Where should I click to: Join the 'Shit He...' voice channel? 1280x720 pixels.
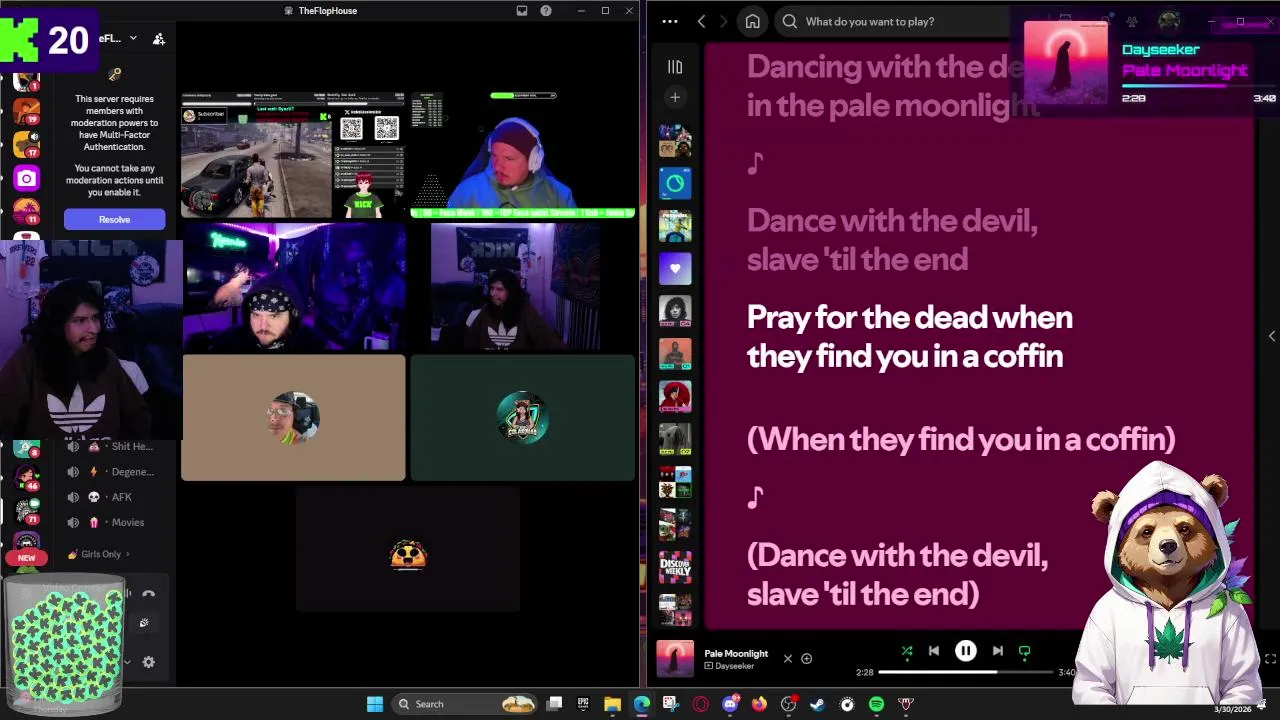click(x=112, y=446)
